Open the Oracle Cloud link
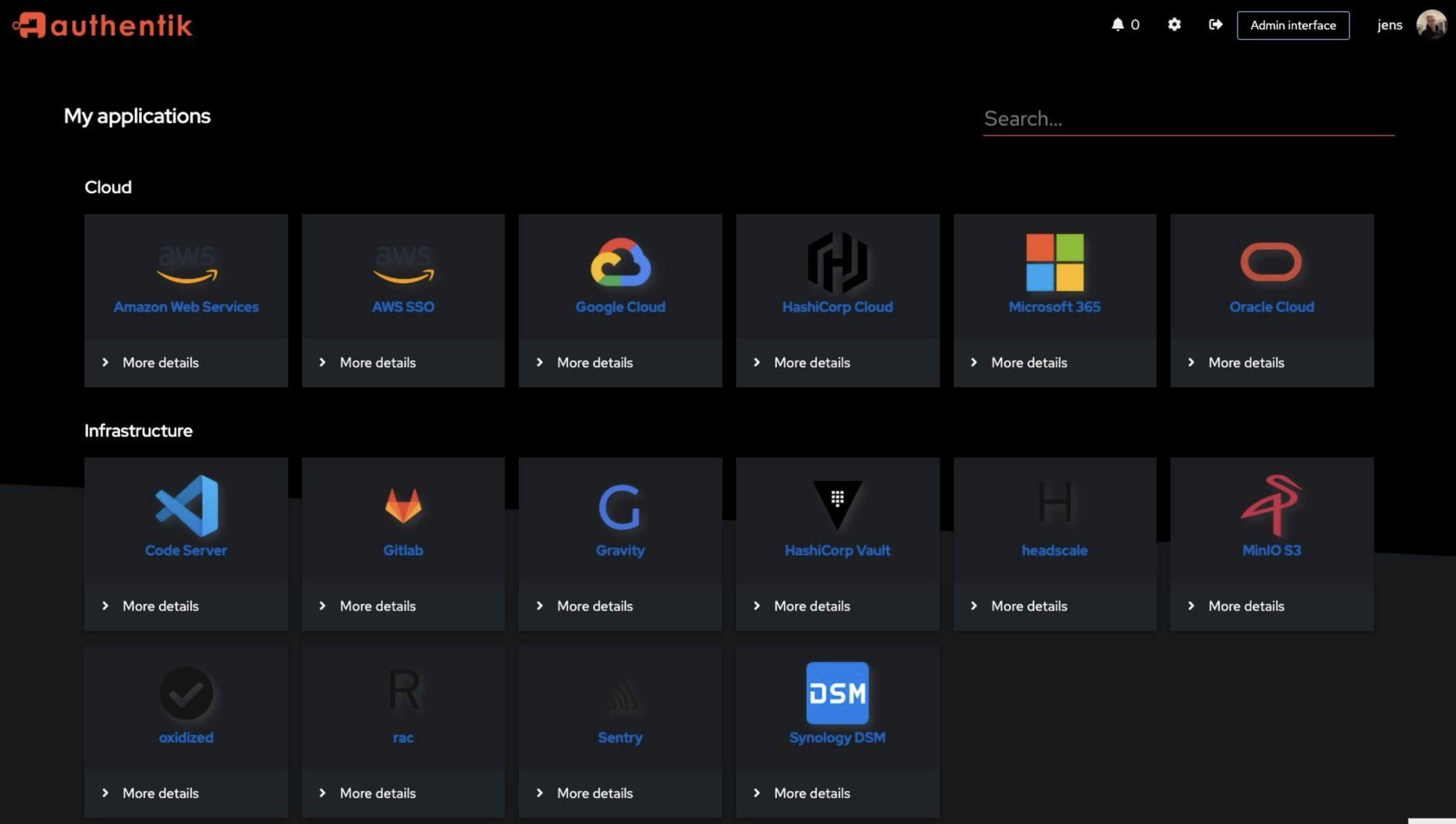This screenshot has width=1456, height=824. (x=1271, y=307)
